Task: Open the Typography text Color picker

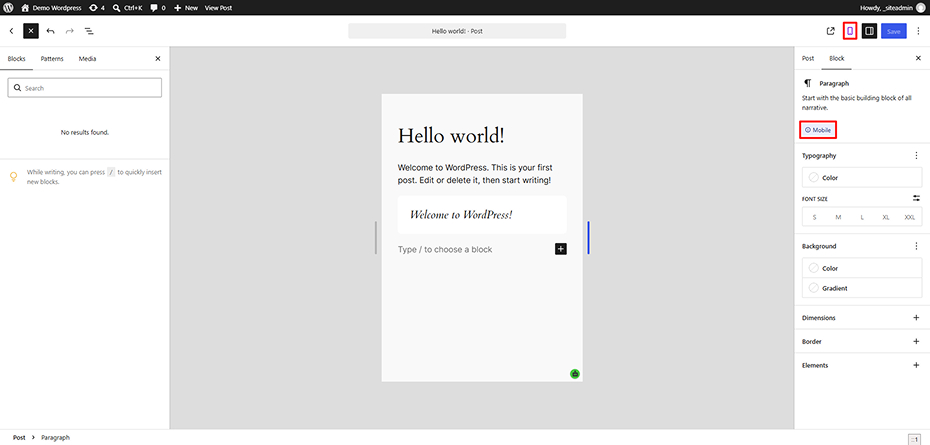Action: click(x=862, y=177)
